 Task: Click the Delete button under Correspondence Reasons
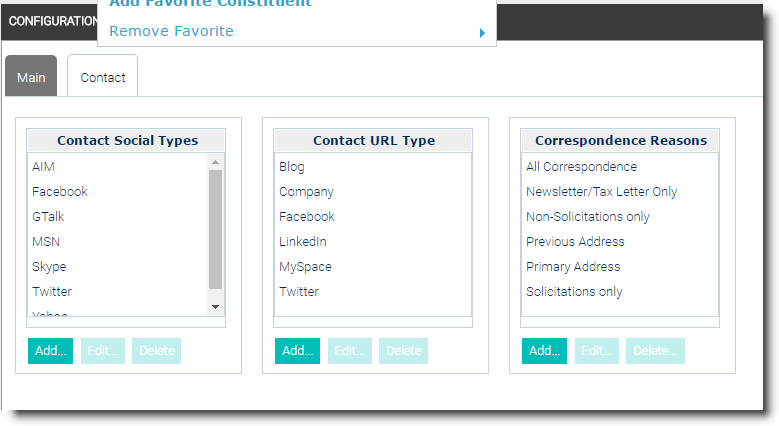[x=655, y=350]
